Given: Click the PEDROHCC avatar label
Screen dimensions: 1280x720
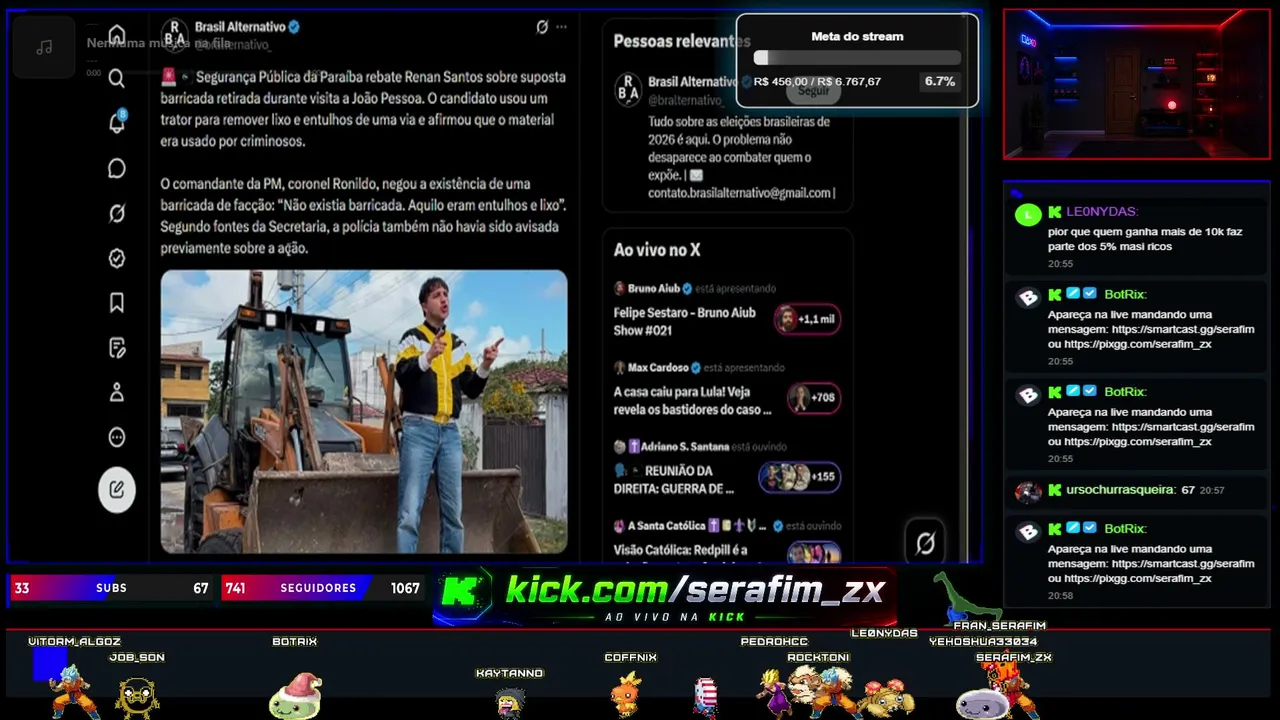Looking at the screenshot, I should pos(774,641).
